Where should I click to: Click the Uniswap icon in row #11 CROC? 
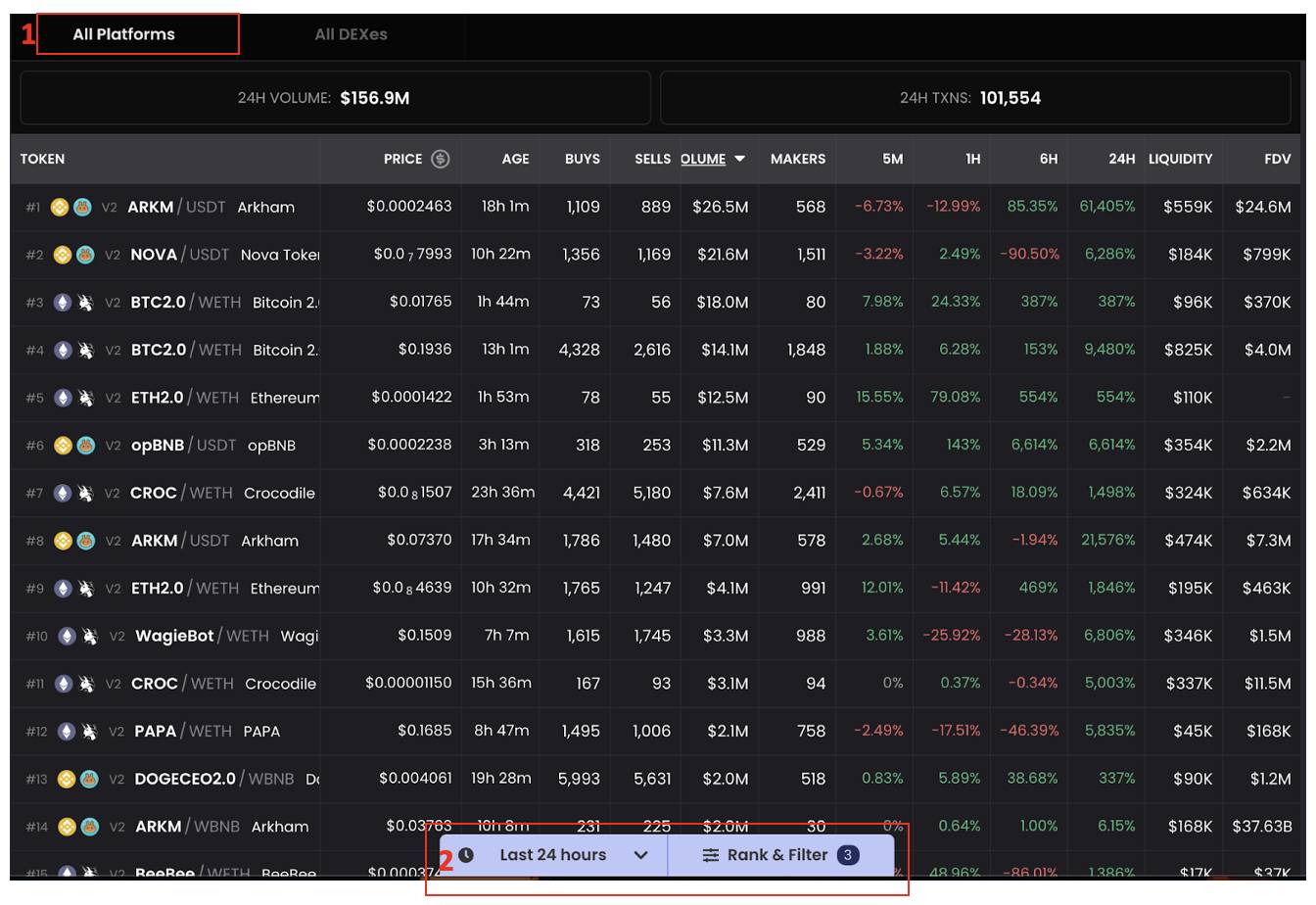85,684
